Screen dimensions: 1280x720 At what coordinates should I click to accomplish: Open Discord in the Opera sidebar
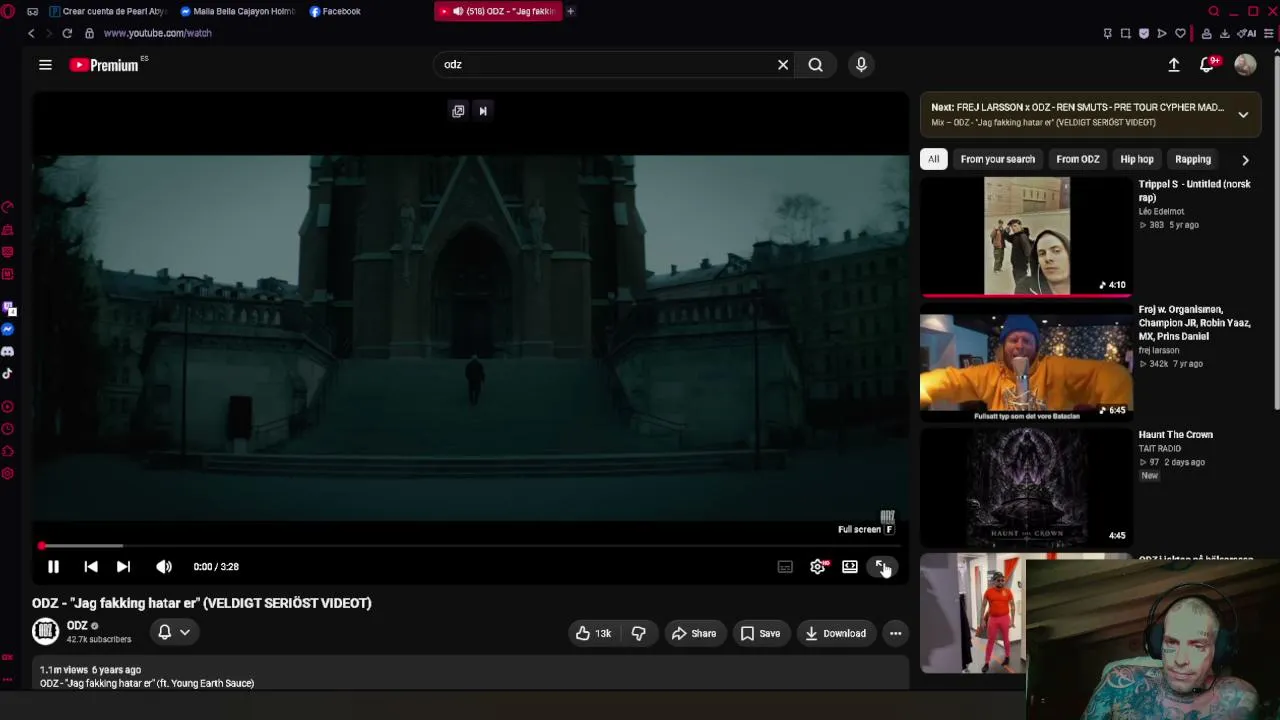pos(8,352)
